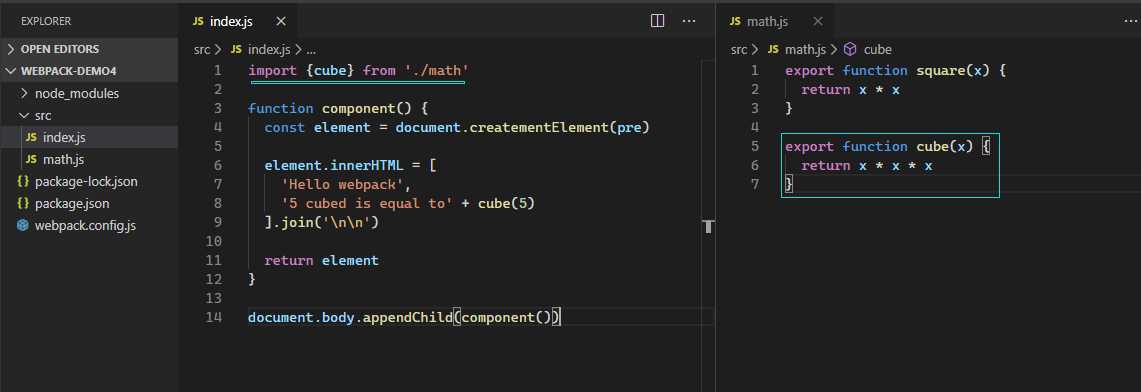Screen dimensions: 1141x392
Task: Switch to the math.js editor tab
Action: 767,21
